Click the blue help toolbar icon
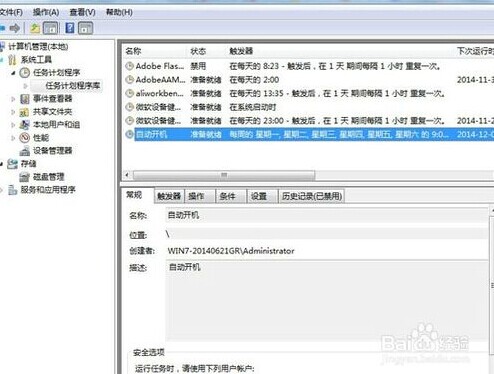The height and width of the screenshot is (374, 494). click(x=70, y=28)
